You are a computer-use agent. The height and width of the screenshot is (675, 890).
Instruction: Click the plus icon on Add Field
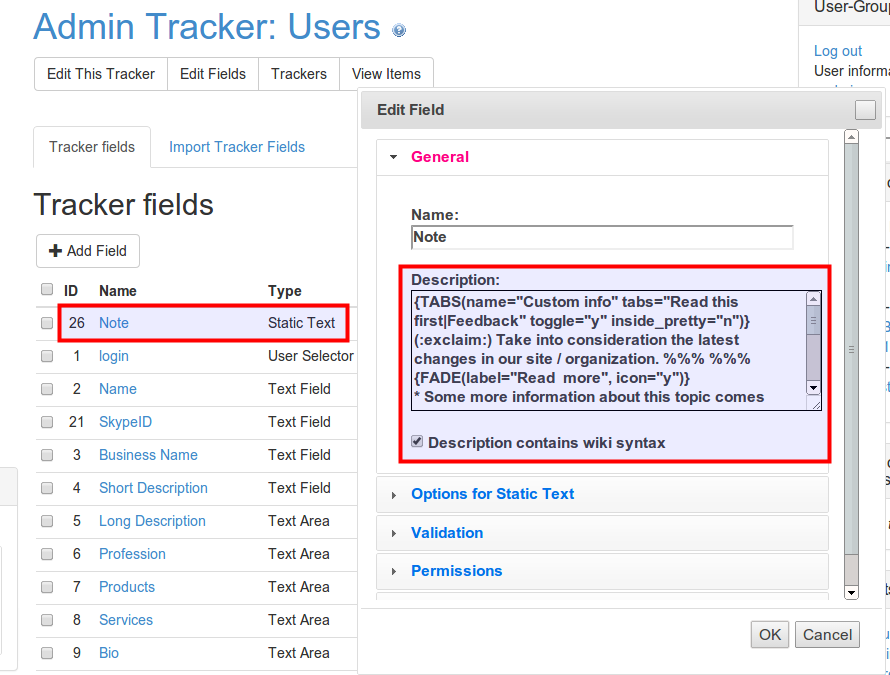(56, 251)
